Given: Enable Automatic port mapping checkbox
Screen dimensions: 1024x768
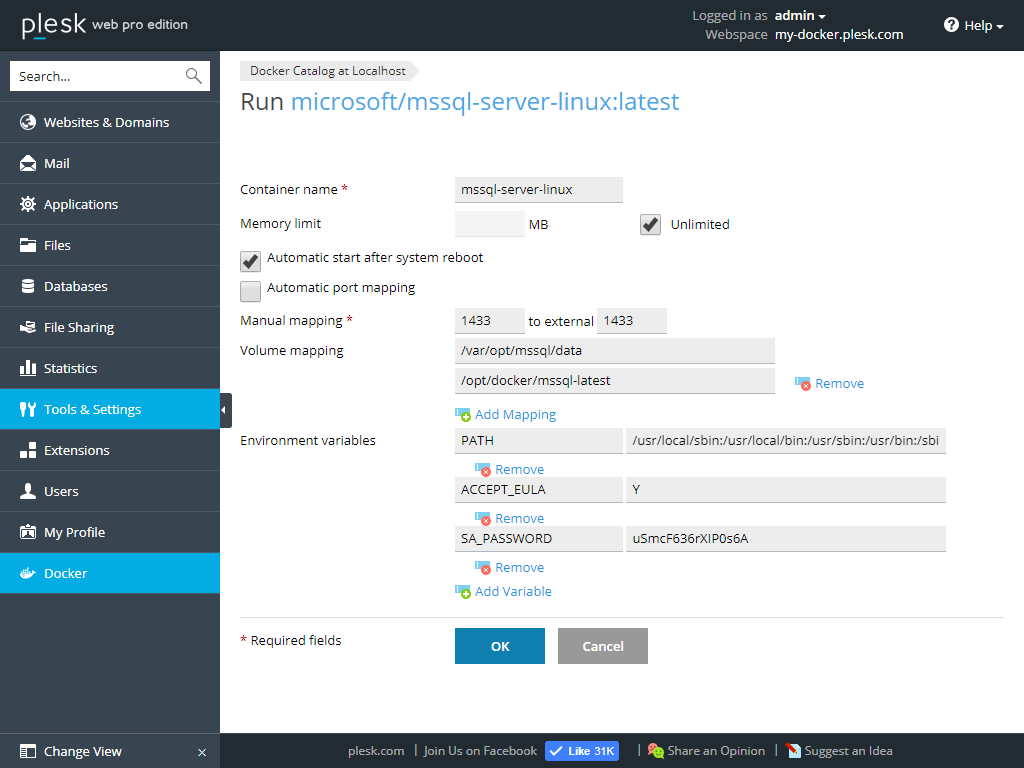Looking at the screenshot, I should (x=250, y=291).
